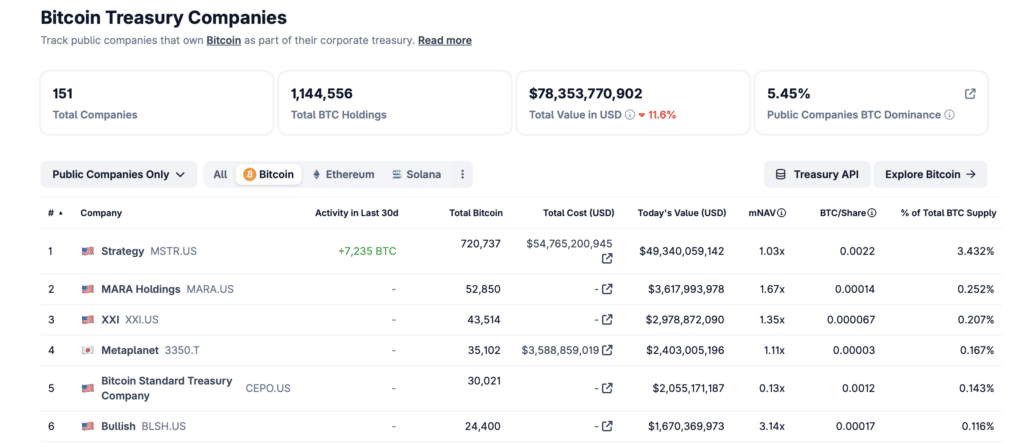Open the Strategy company link
The image size is (1024, 443).
(x=123, y=251)
